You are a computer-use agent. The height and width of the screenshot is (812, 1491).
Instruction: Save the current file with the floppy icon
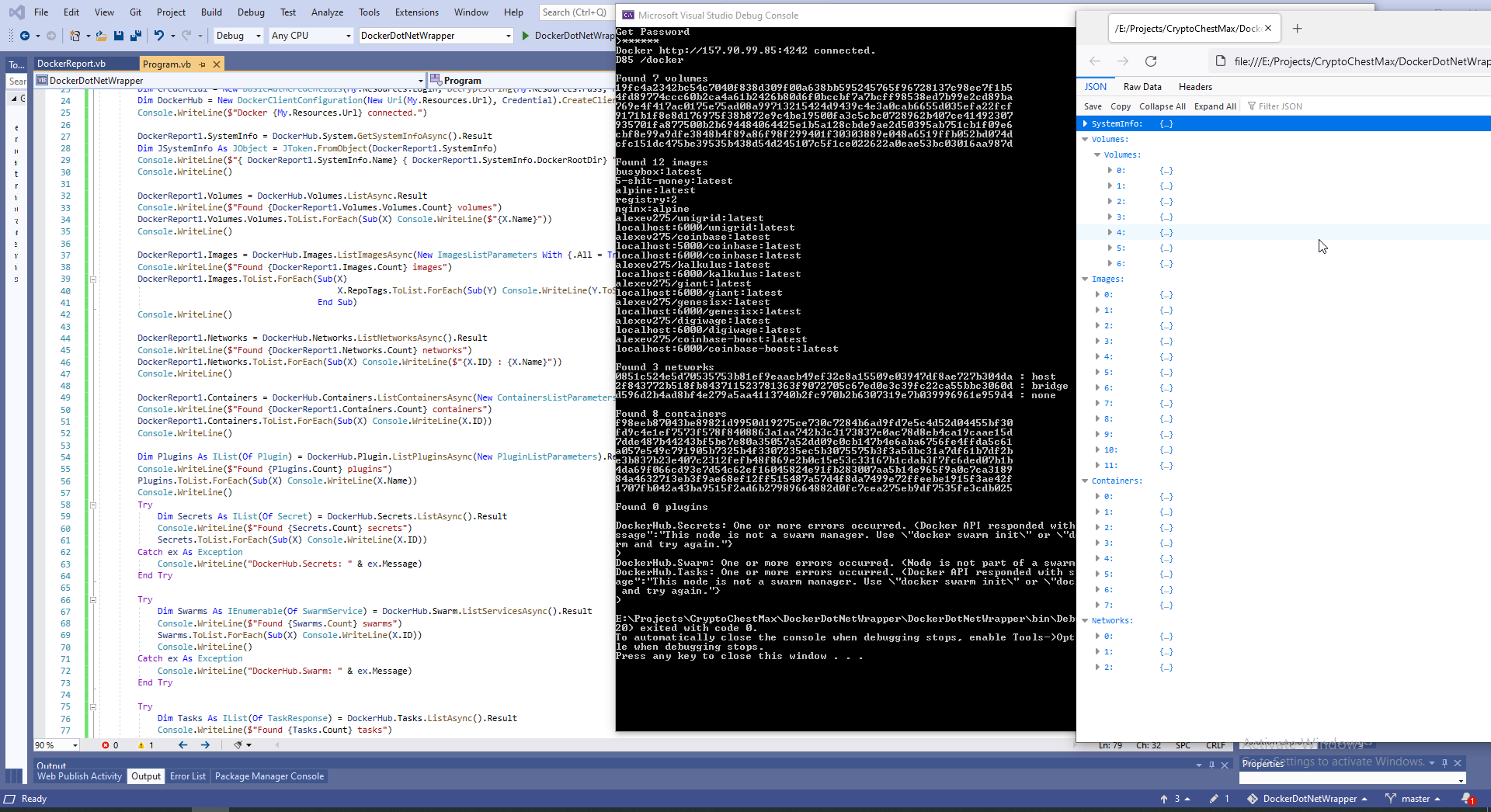click(119, 36)
